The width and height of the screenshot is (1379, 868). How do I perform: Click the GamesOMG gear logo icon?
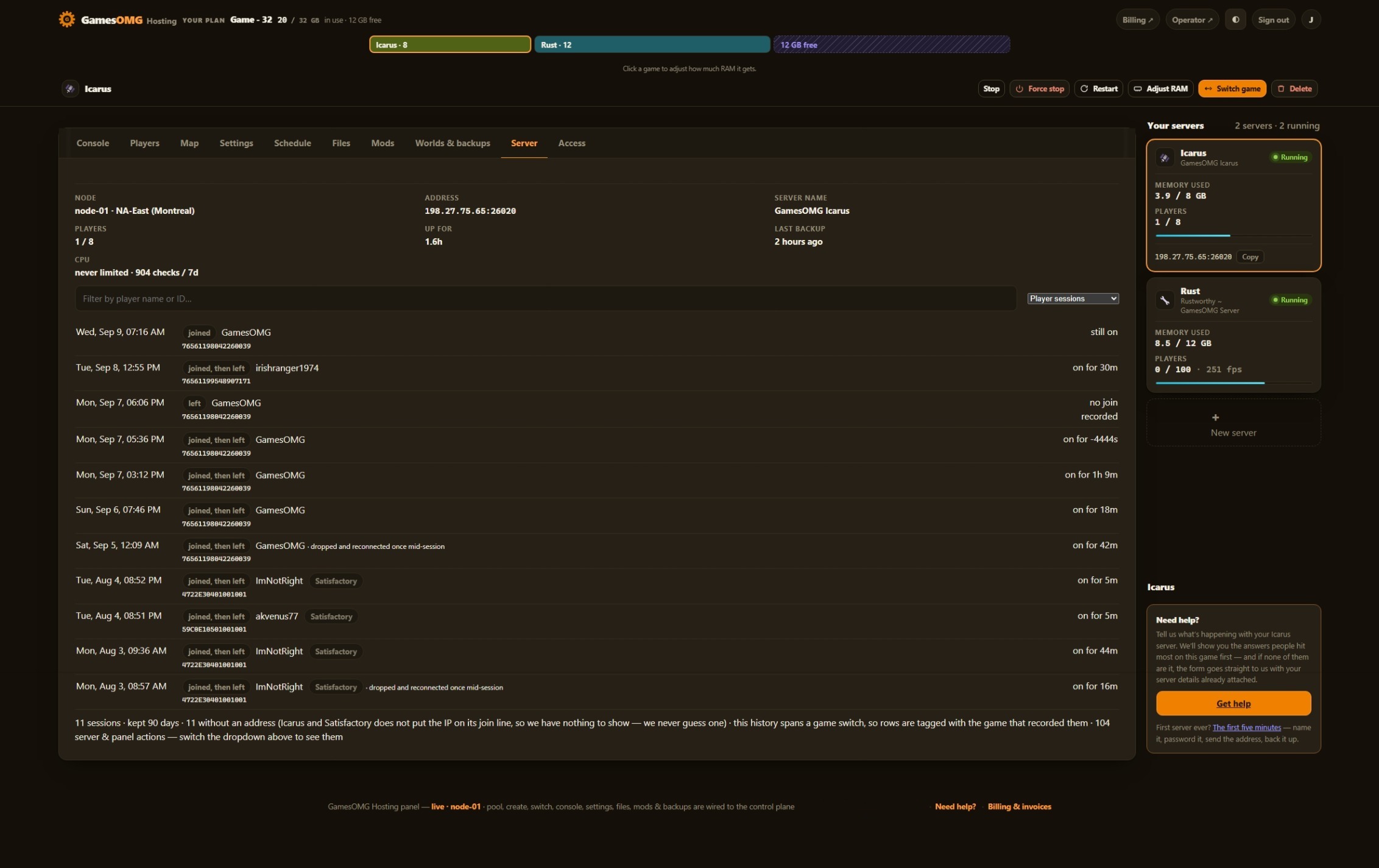66,19
